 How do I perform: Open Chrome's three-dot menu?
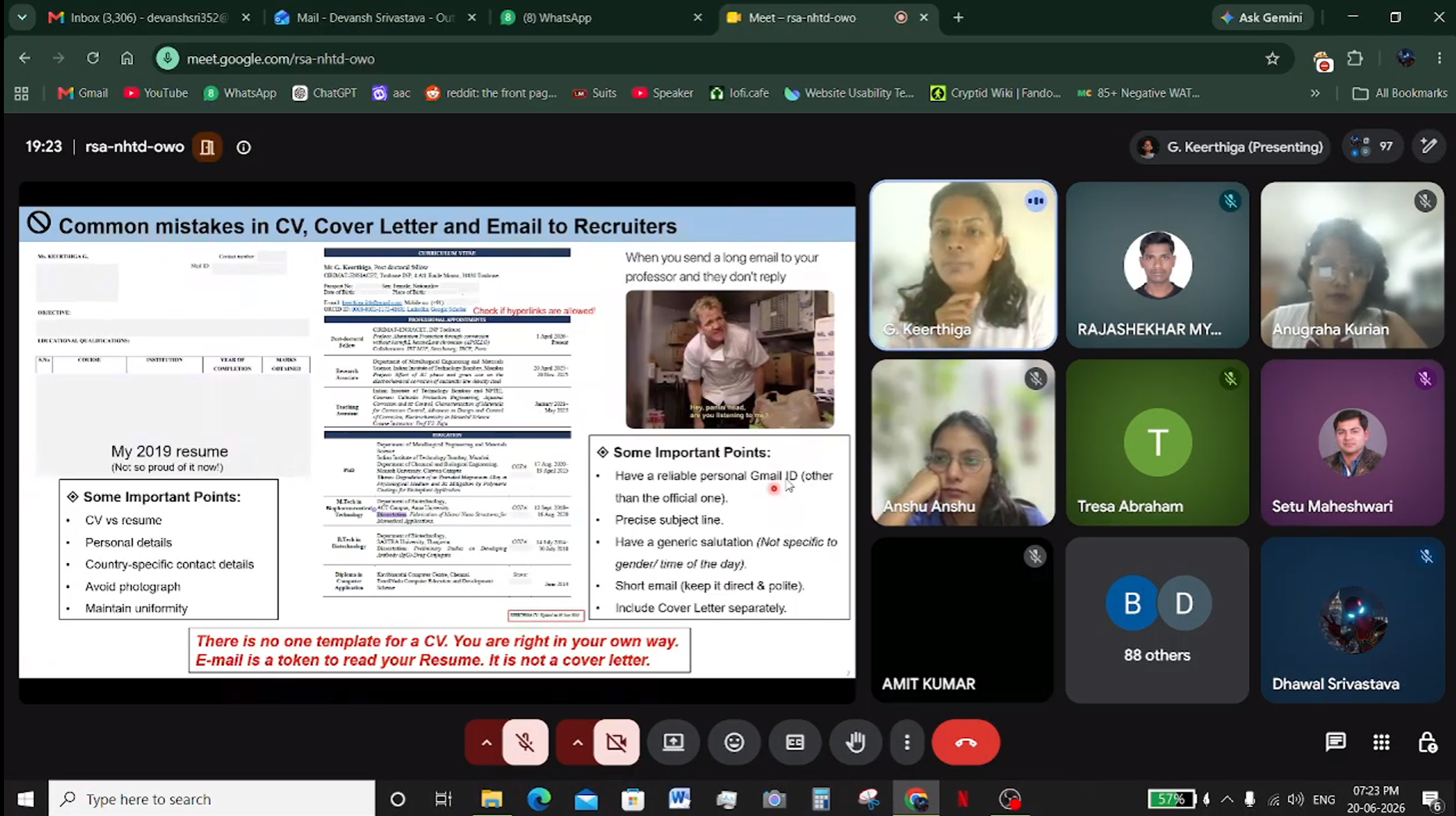[1439, 59]
